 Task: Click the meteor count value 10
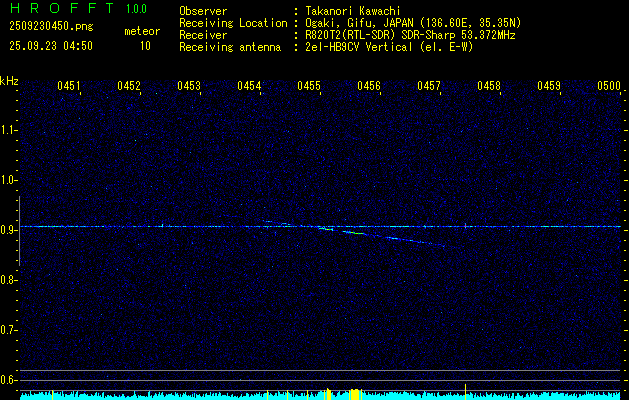tap(146, 46)
